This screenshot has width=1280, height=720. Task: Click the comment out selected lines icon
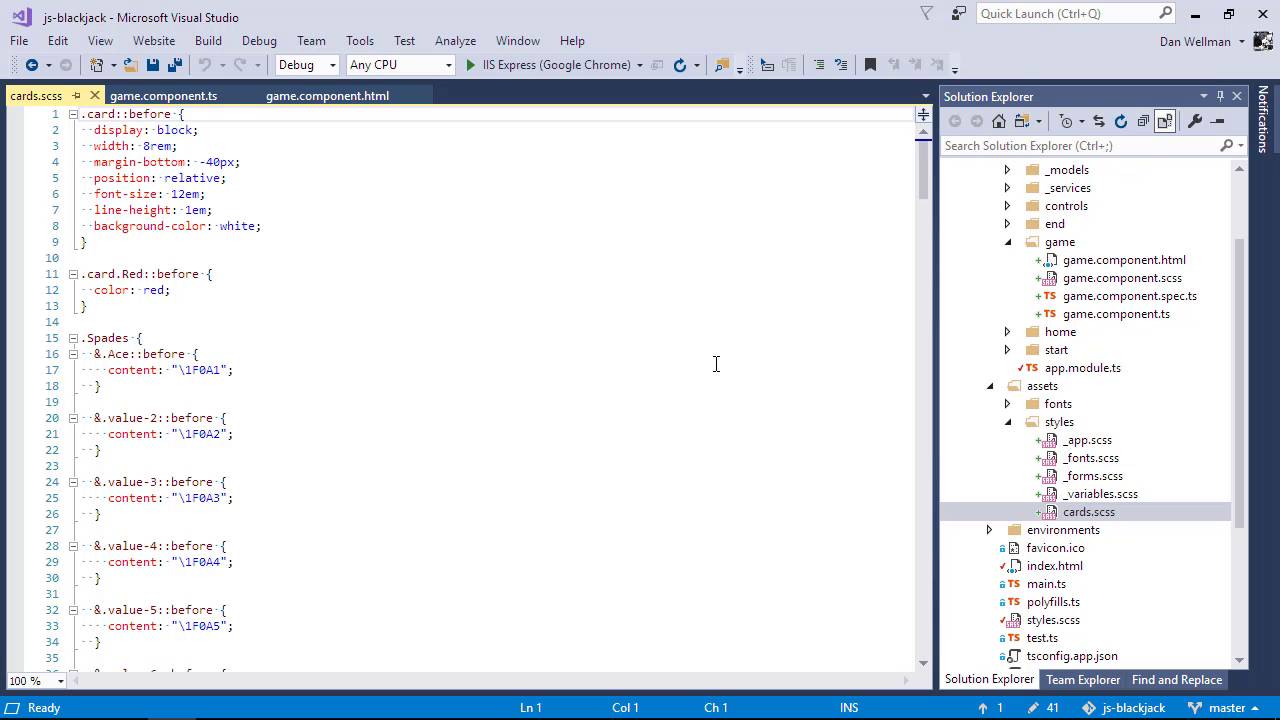coord(819,65)
